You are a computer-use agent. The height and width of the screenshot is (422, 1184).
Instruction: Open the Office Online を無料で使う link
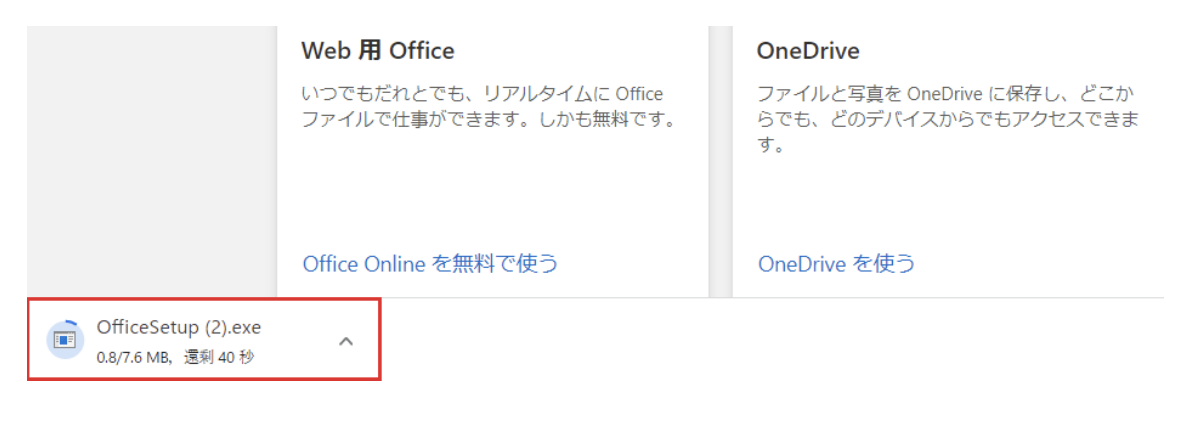[x=430, y=264]
